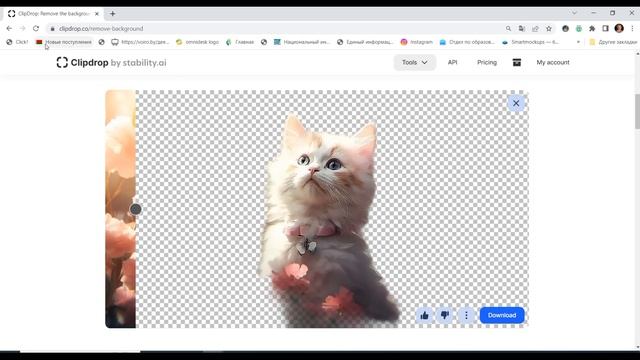The width and height of the screenshot is (640, 360).
Task: Click the original floral image strip
Action: [x=120, y=209]
